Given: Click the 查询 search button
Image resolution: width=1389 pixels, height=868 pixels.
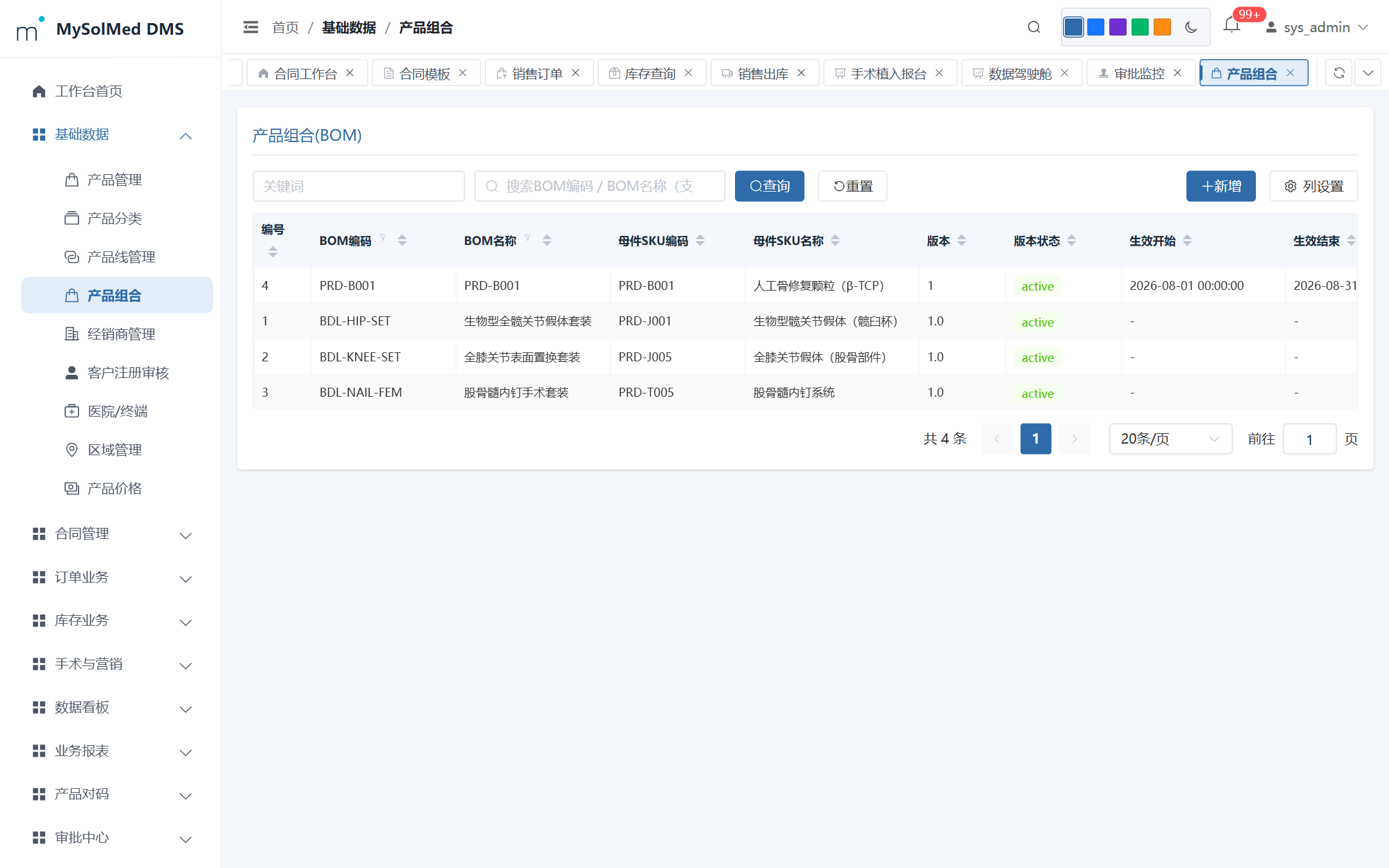Looking at the screenshot, I should (770, 186).
